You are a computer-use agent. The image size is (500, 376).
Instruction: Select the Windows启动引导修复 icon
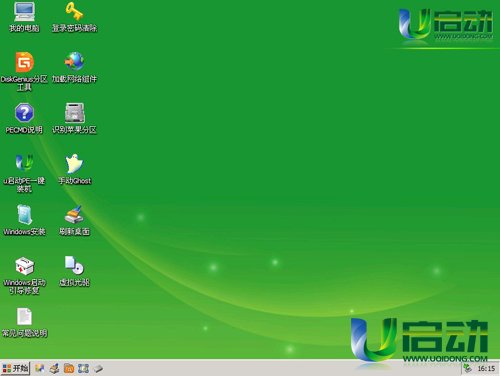(24, 266)
